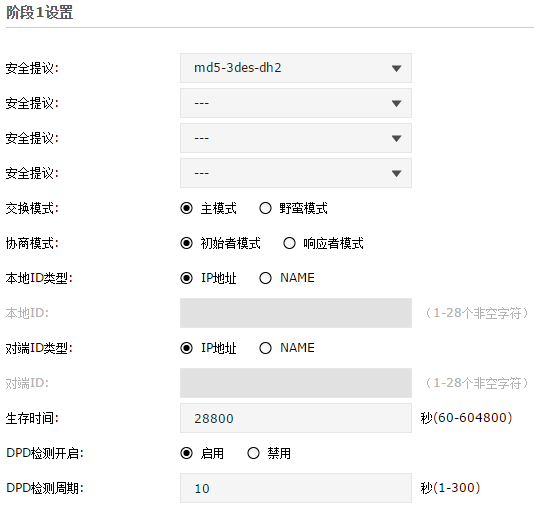The image size is (534, 508).
Task: Click the 本地ID input field
Action: 296,313
